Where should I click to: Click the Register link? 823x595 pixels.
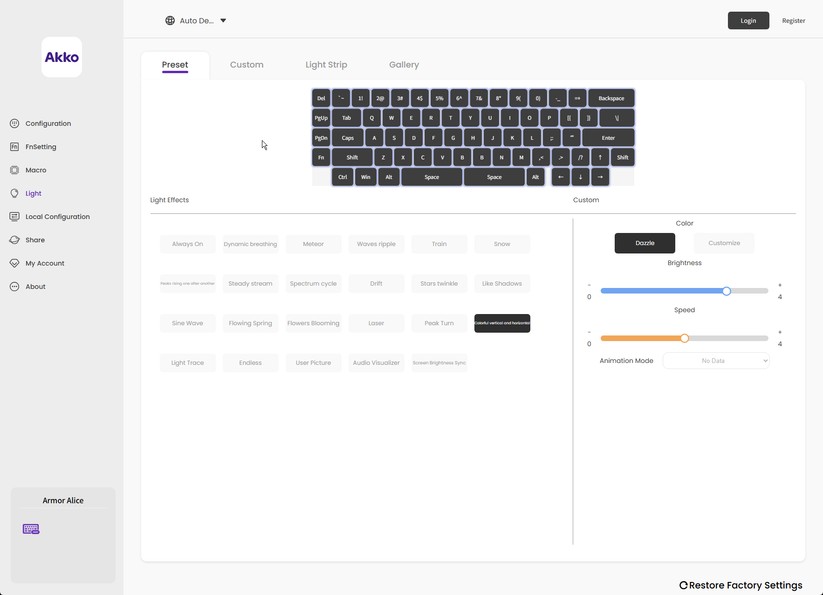point(793,20)
